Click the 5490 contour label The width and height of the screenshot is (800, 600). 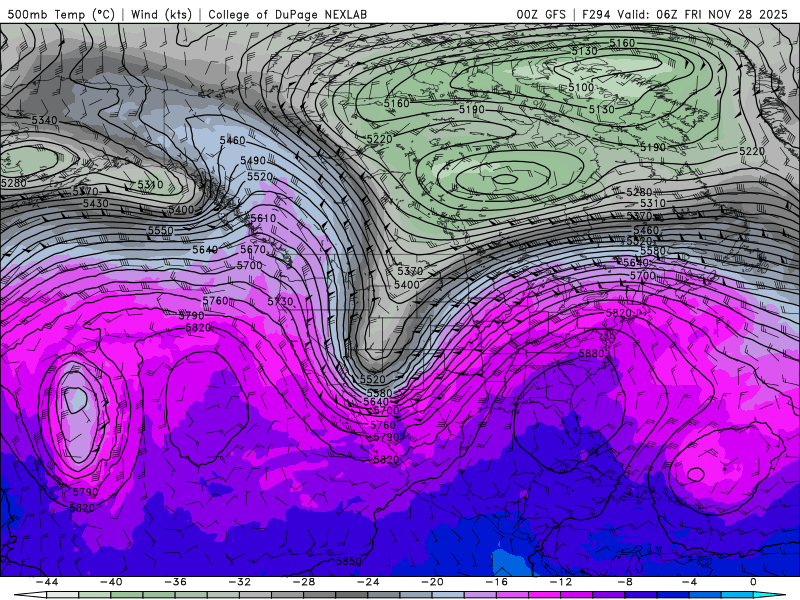point(253,161)
